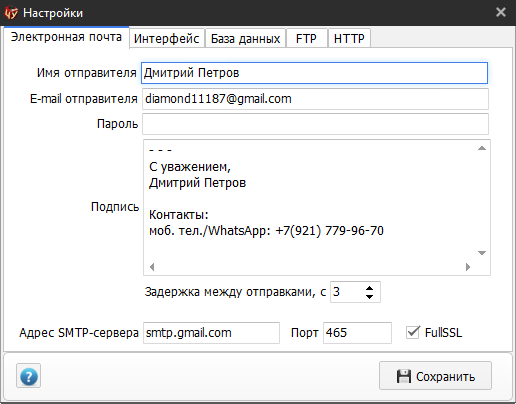Screen dimensions: 516x404
Task: Go to the HTTP tab
Action: (349, 39)
